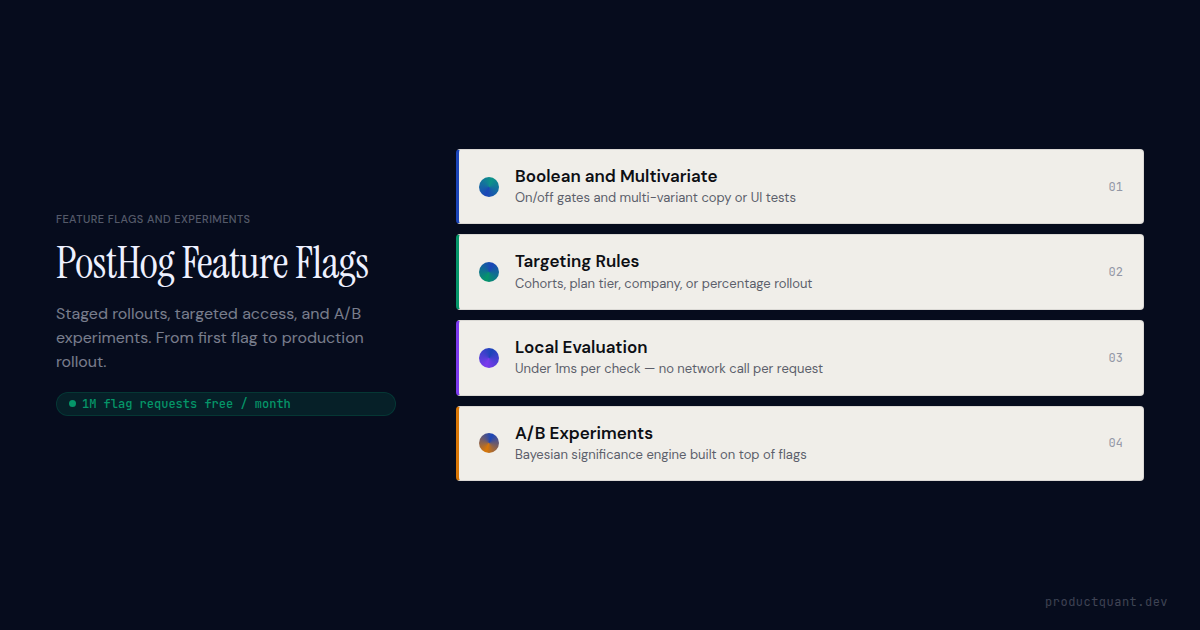Image resolution: width=1200 pixels, height=630 pixels.
Task: Click the FEATURE FLAGS AND EXPERIMENTS label
Action: tap(153, 219)
